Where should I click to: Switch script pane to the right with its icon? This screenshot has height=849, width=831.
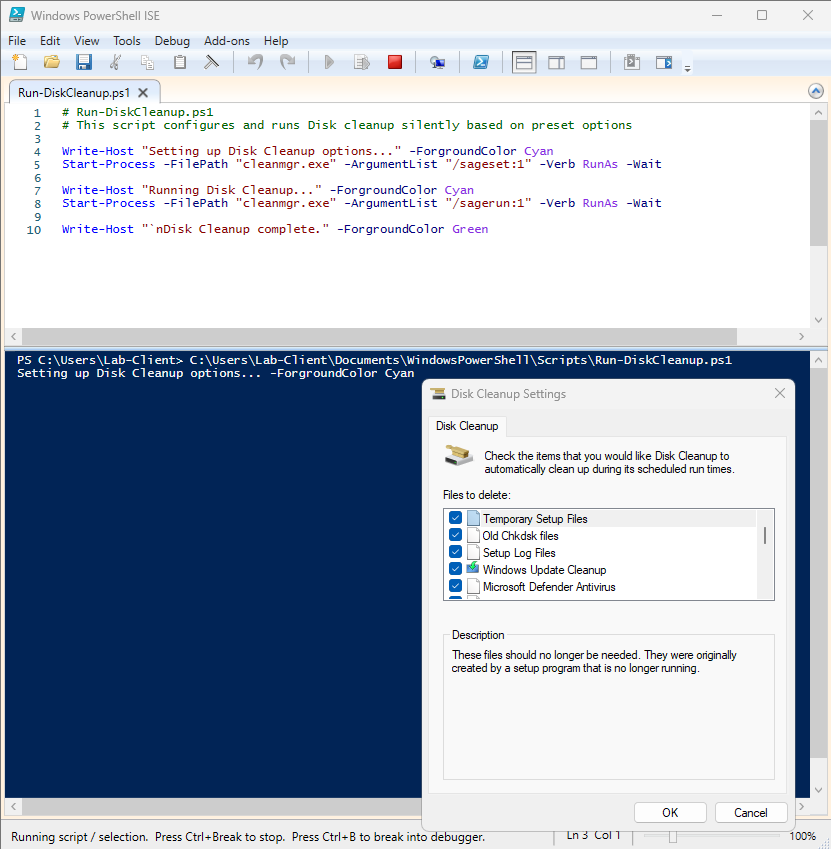[556, 61]
